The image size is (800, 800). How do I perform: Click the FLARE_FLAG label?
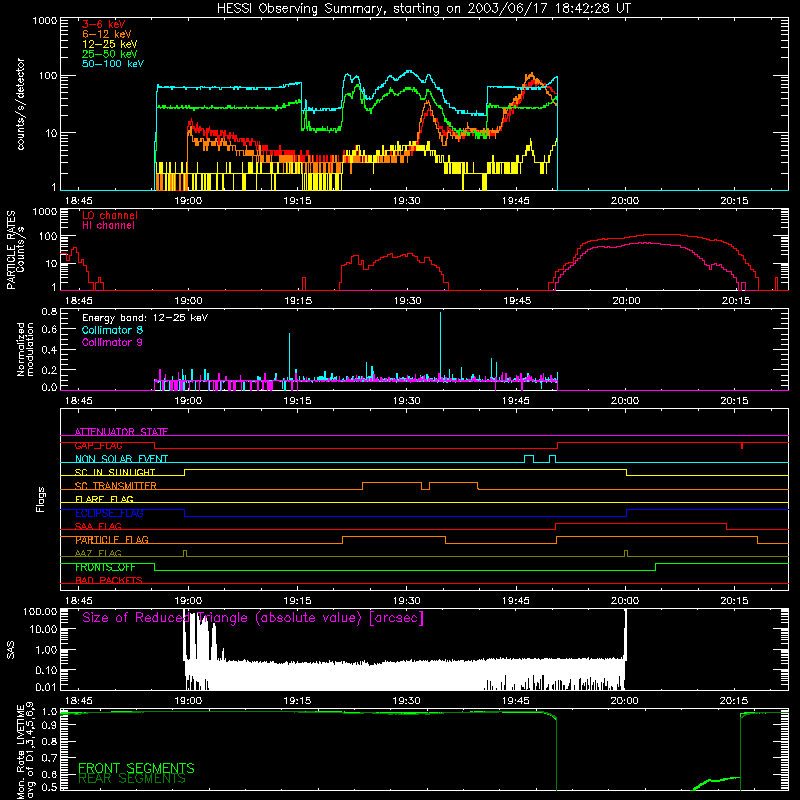[x=104, y=499]
